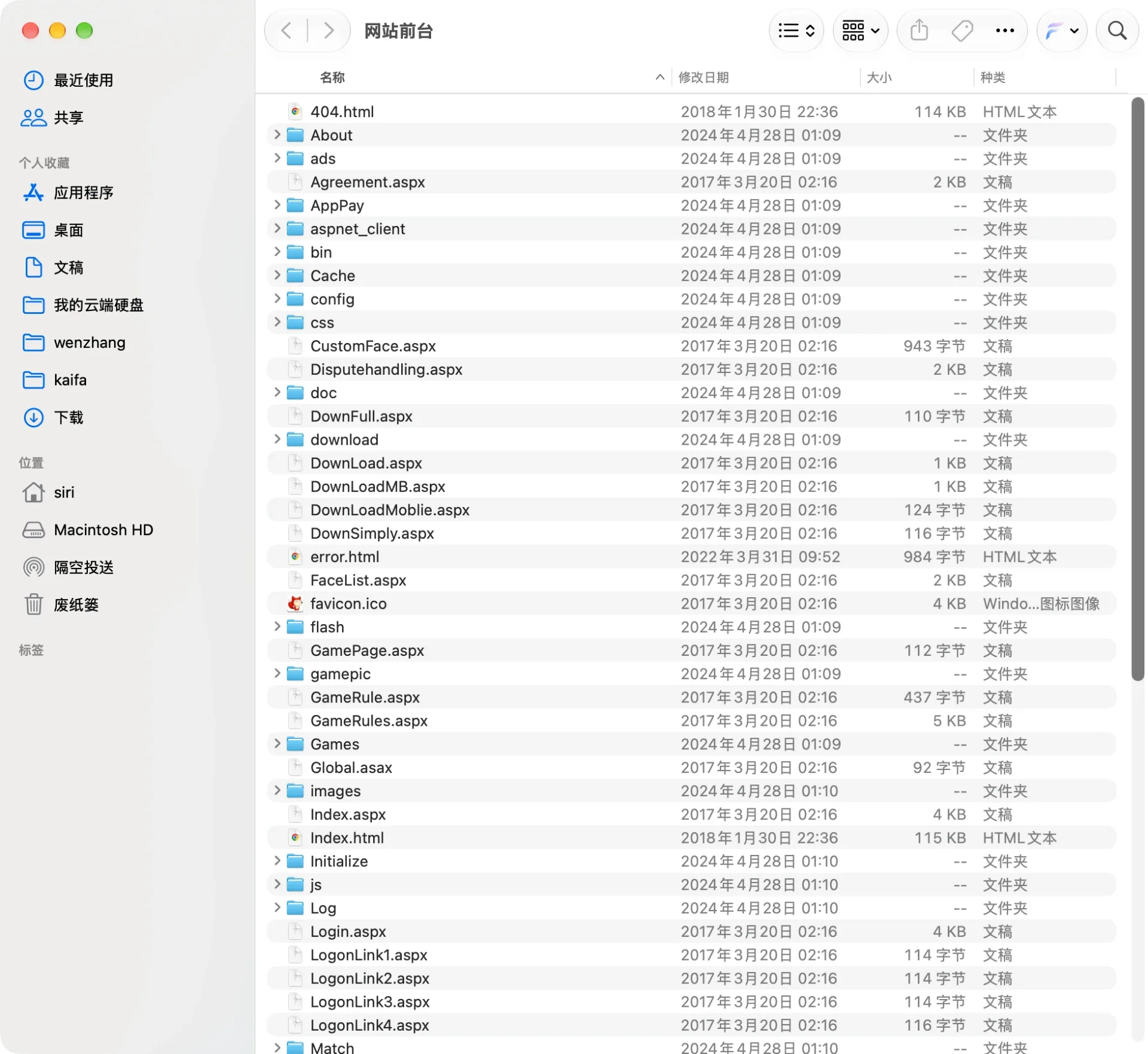Open Shared (共享) in the sidebar
1148x1054 pixels.
coord(53,118)
